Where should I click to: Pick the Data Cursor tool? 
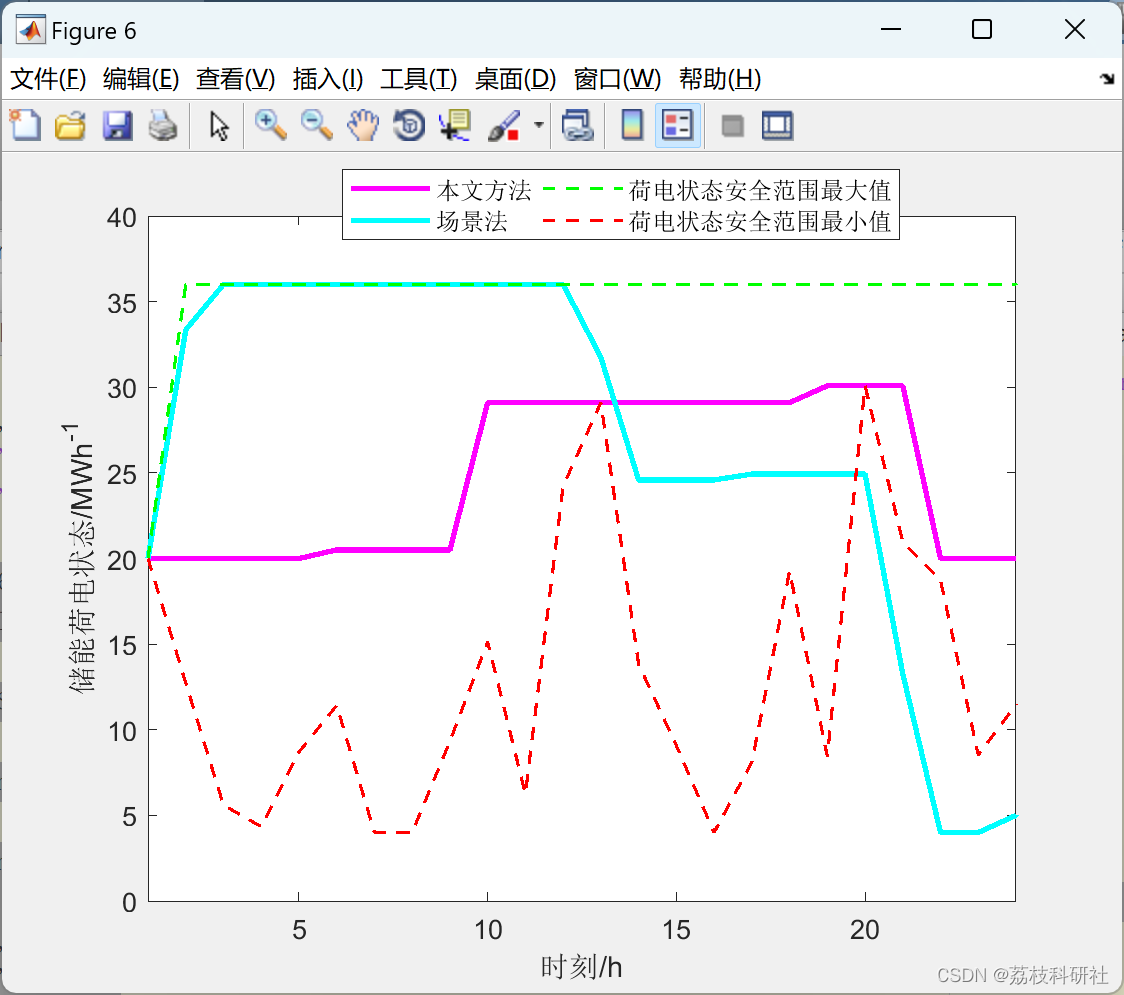pyautogui.click(x=455, y=126)
